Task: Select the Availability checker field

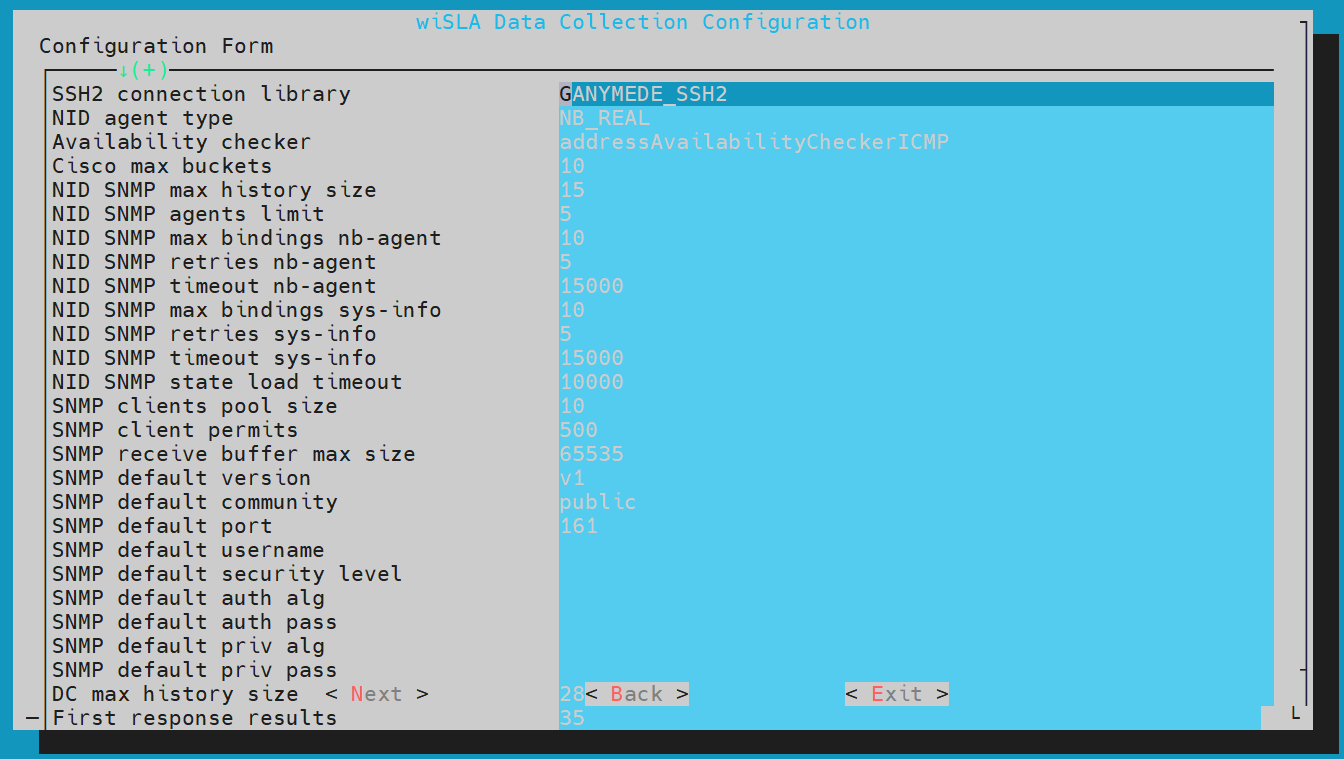Action: [x=915, y=142]
